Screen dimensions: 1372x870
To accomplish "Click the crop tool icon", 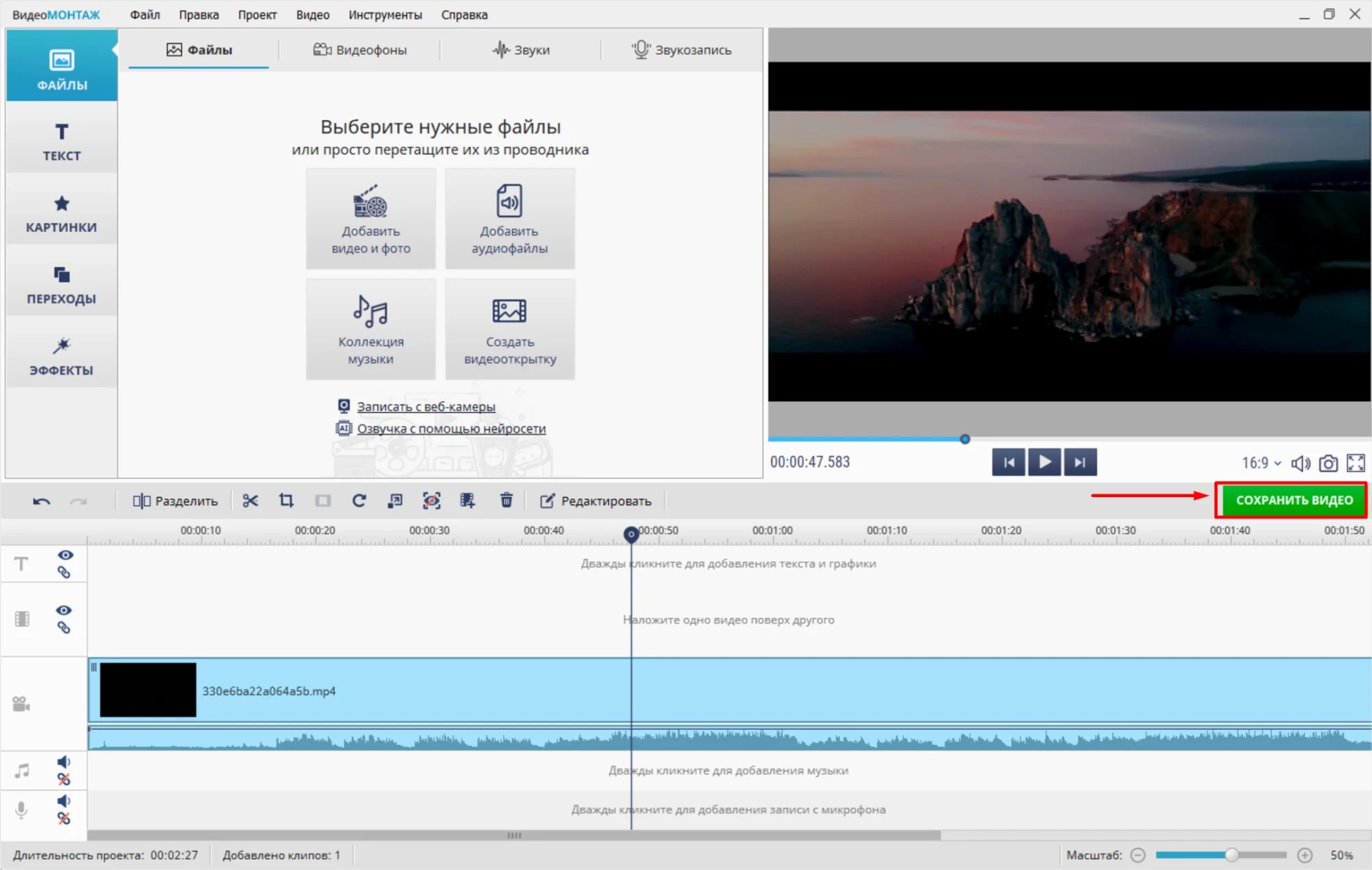I will click(286, 501).
